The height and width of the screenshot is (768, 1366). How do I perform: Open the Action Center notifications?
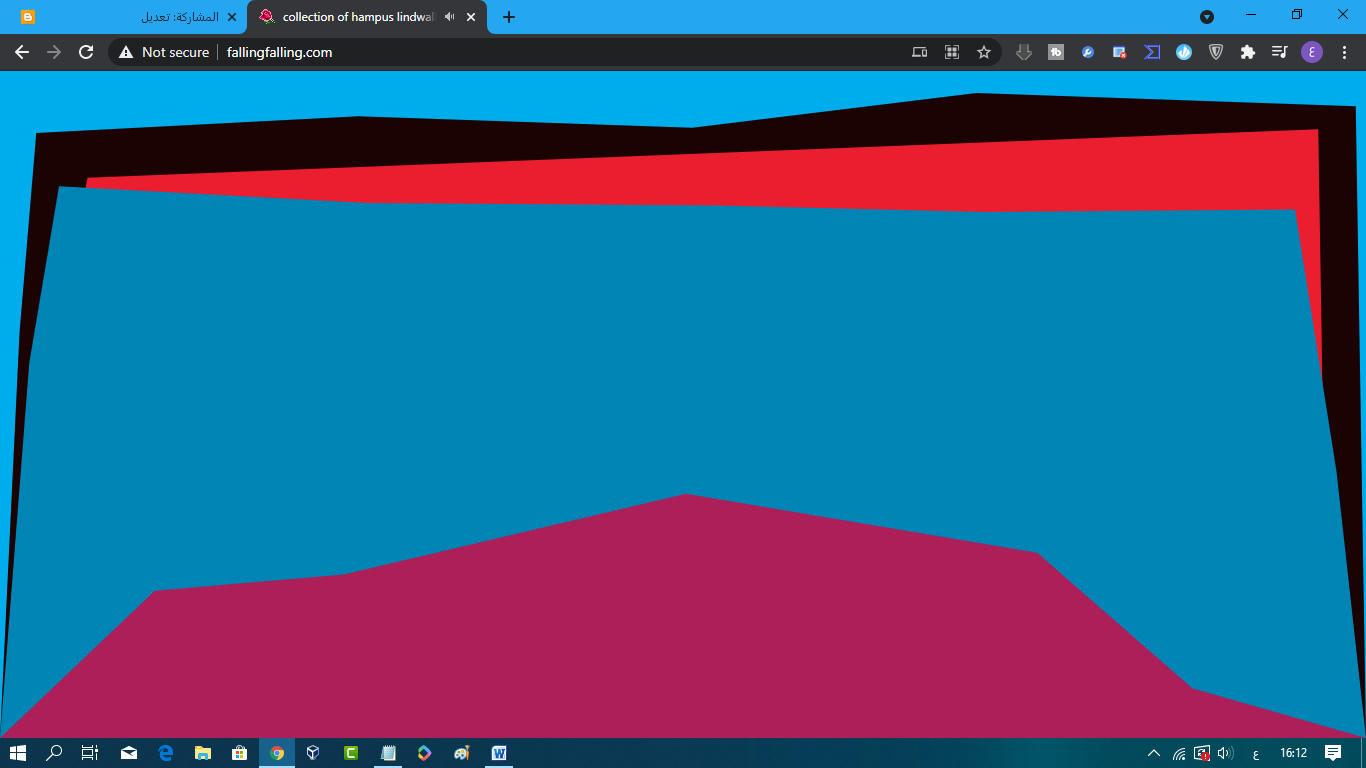click(1333, 753)
